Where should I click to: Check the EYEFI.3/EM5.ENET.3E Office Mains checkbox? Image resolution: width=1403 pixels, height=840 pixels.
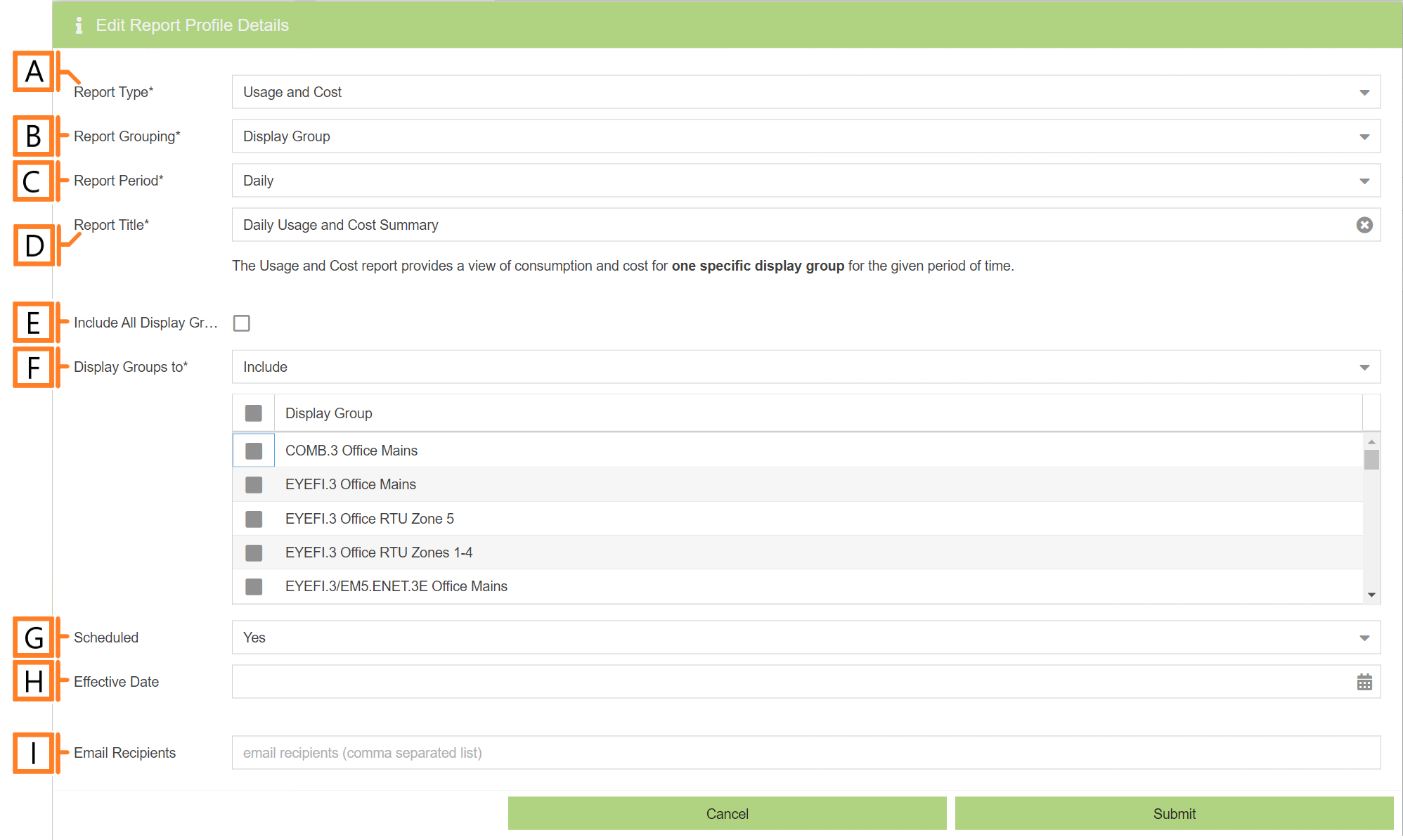[253, 586]
